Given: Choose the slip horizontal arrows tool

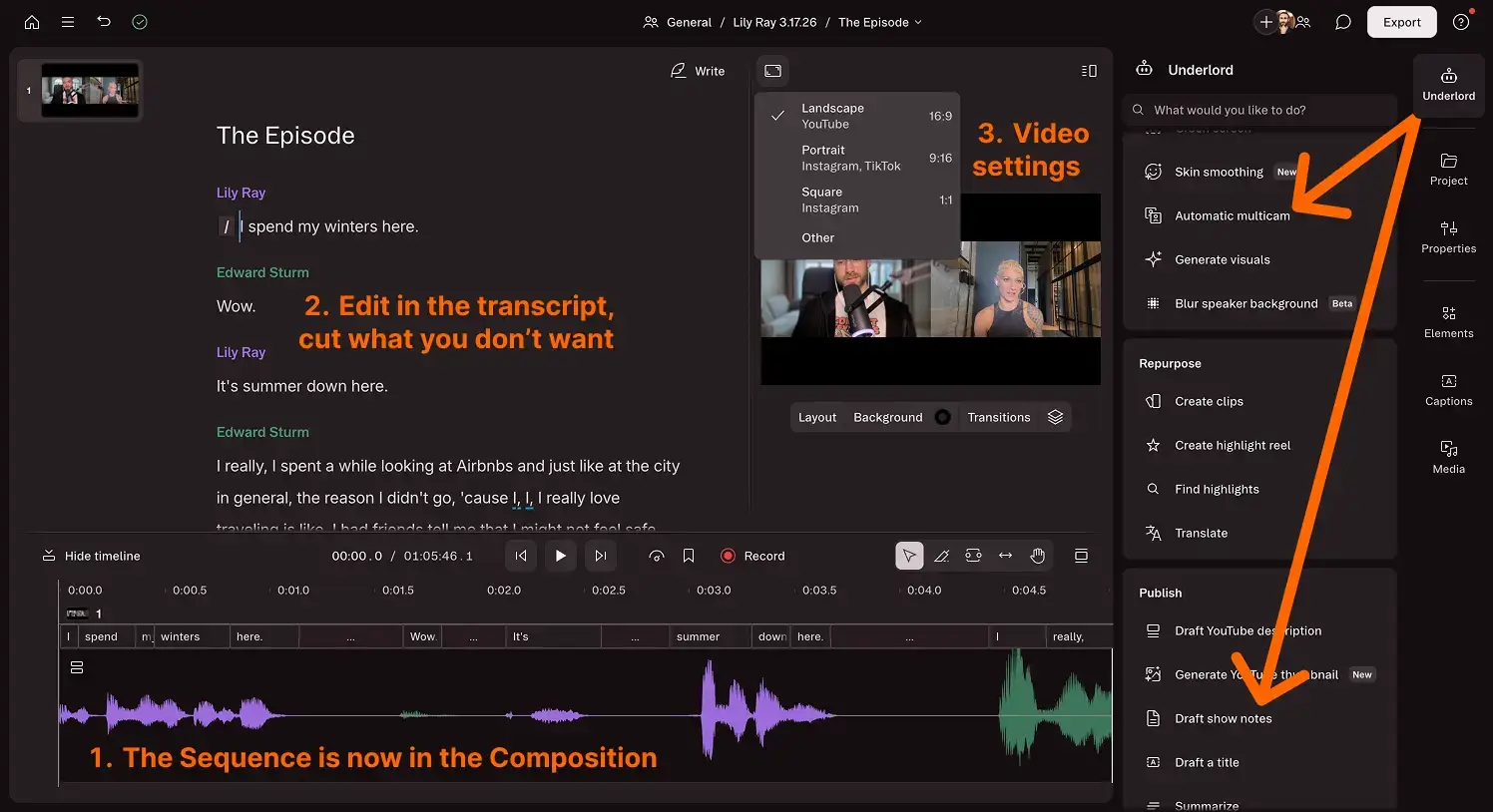Looking at the screenshot, I should [x=1005, y=556].
